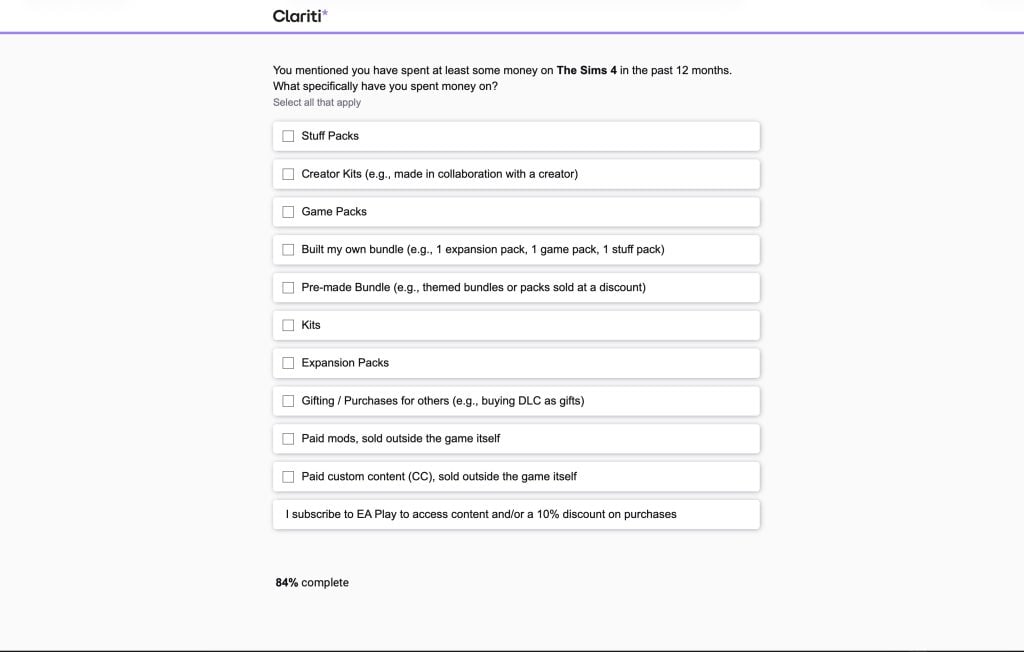1024x652 pixels.
Task: Enable the Built my own bundle option
Action: point(288,249)
